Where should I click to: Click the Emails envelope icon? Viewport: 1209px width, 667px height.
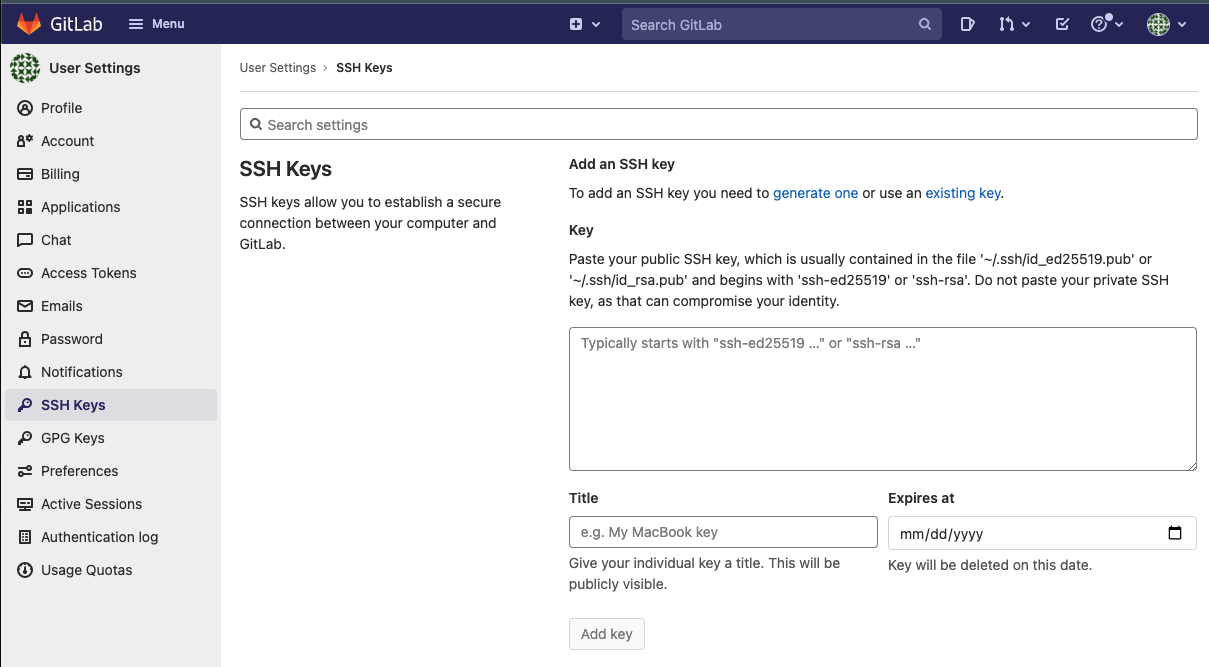coord(25,306)
